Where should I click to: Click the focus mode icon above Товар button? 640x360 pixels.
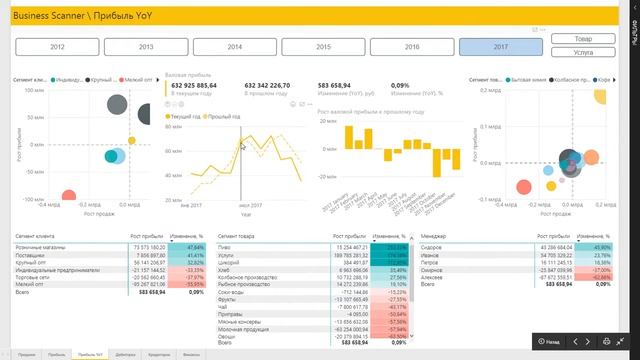(x=535, y=30)
